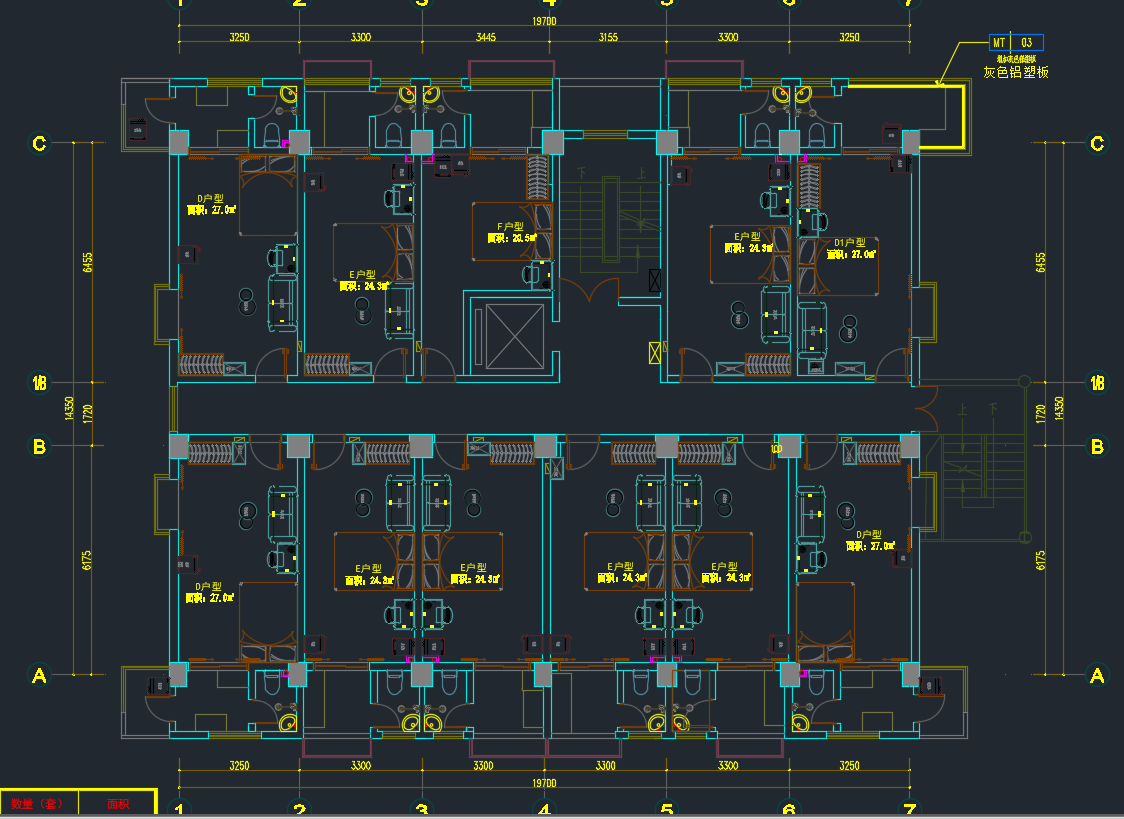Click the "MT" cell of the material tag
Viewport: 1124px width, 819px height.
point(999,43)
